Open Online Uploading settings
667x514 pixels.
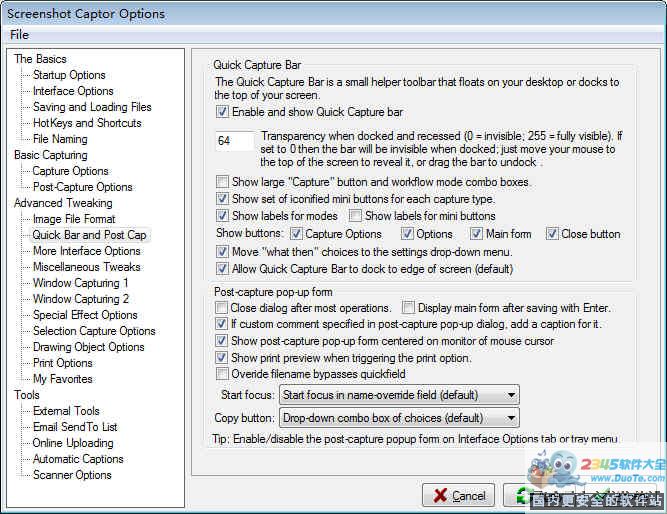pyautogui.click(x=73, y=443)
